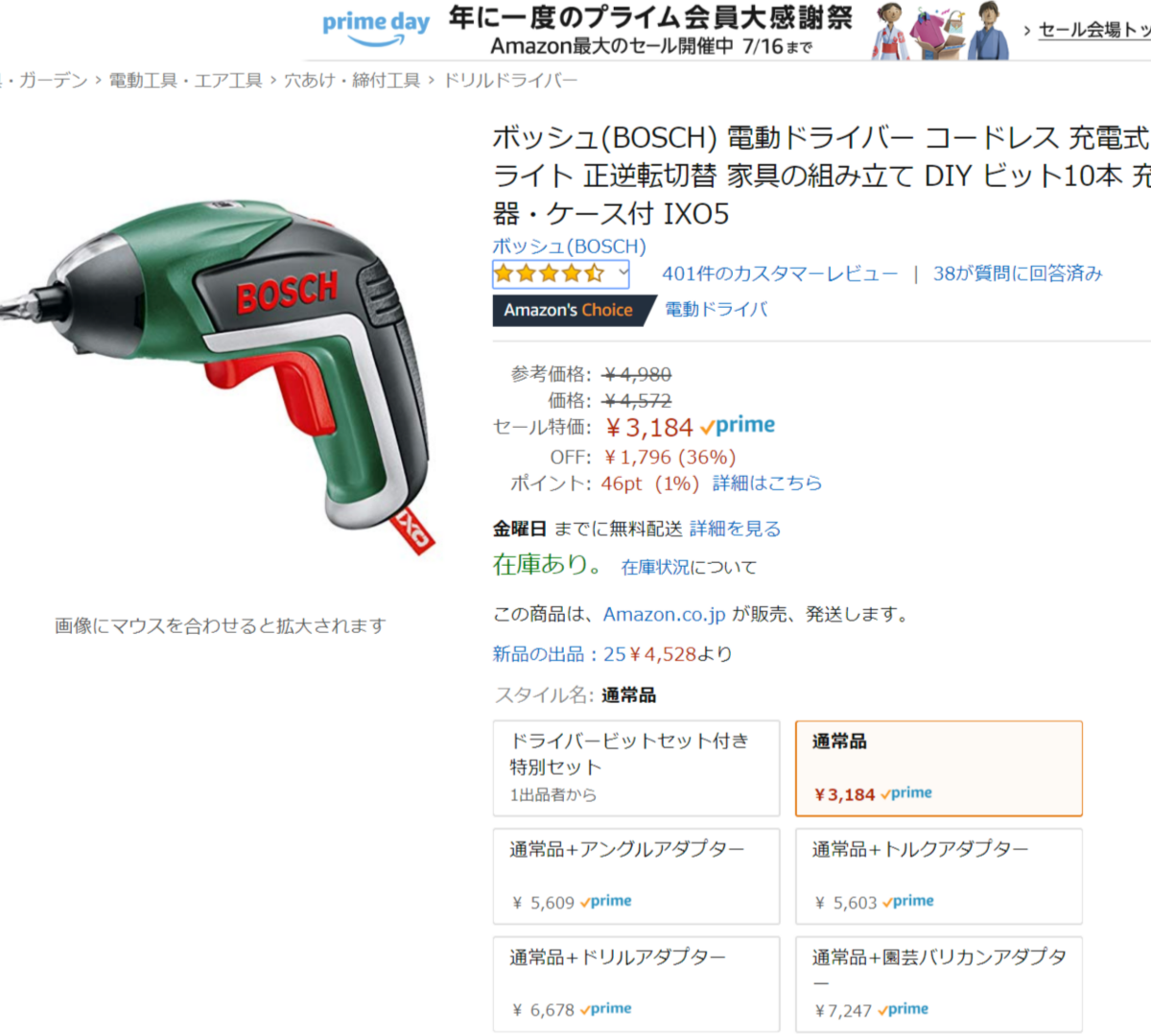Click the prime badge beside ¥3,184 sale price
1151x1036 pixels.
738,425
